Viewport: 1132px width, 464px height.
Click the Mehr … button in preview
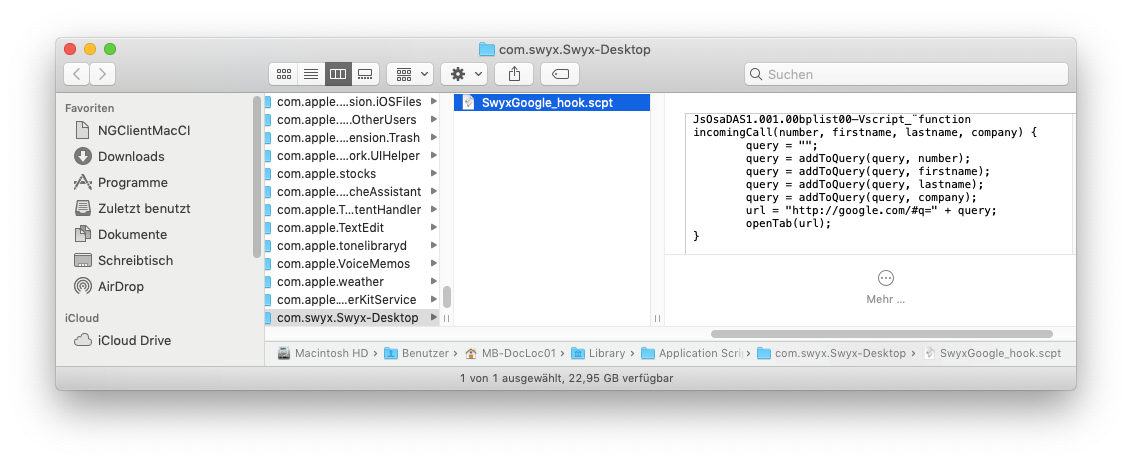[885, 286]
